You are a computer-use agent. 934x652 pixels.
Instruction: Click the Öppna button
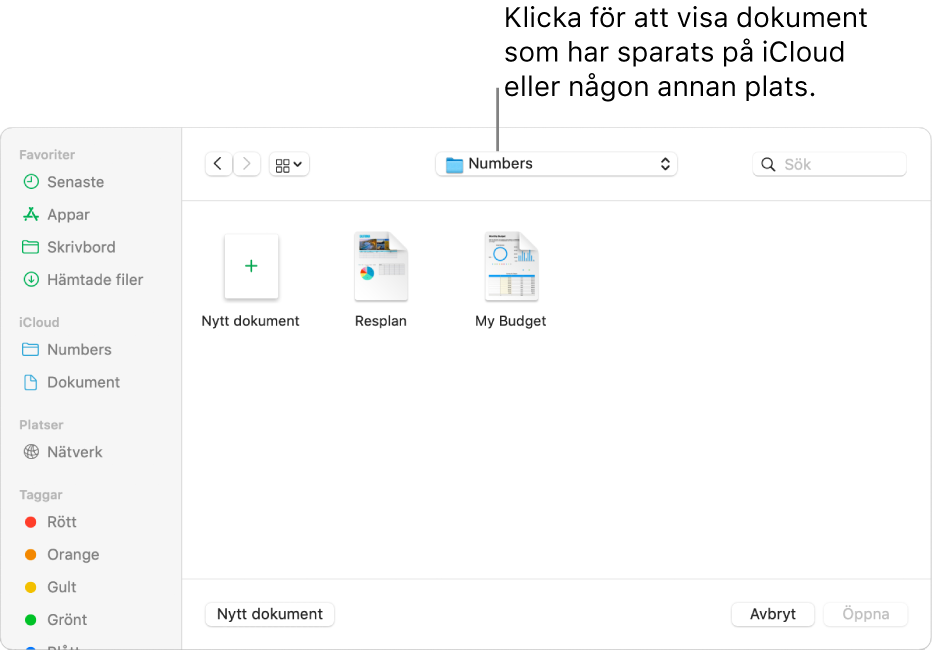tap(865, 614)
